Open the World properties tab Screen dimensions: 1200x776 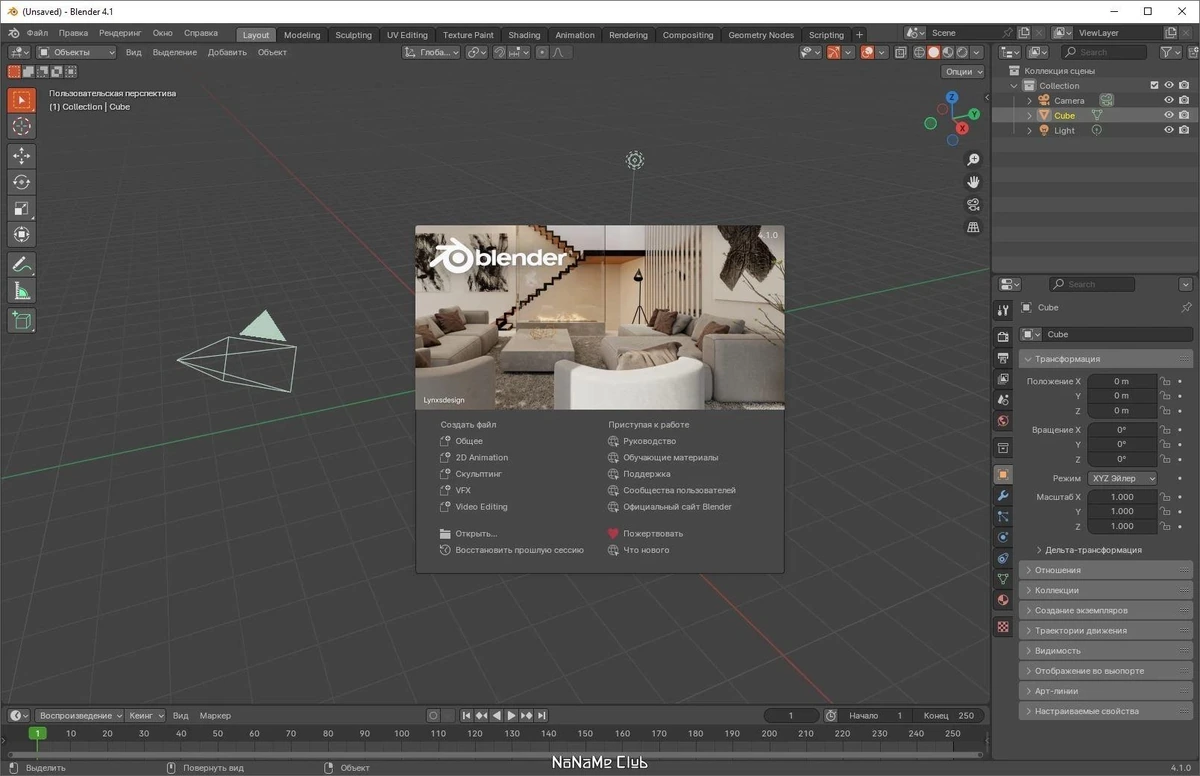1003,421
